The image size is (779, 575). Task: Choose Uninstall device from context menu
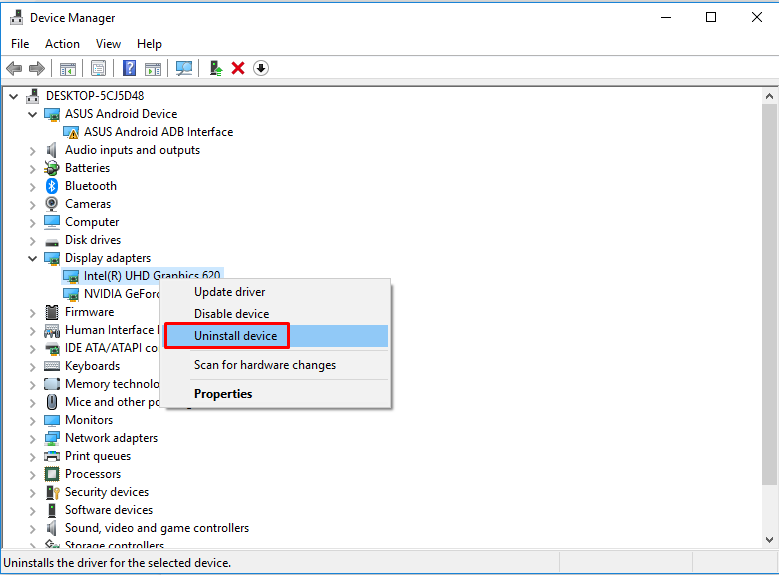pos(236,336)
